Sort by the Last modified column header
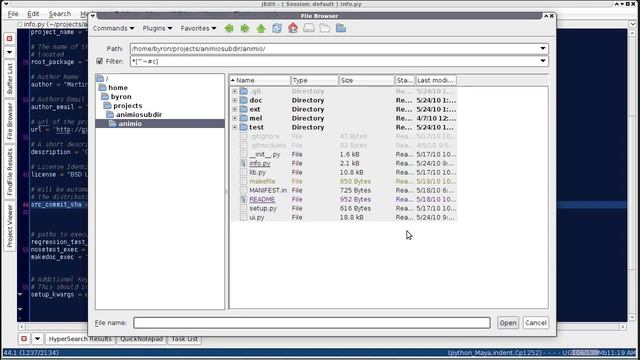 [436, 80]
